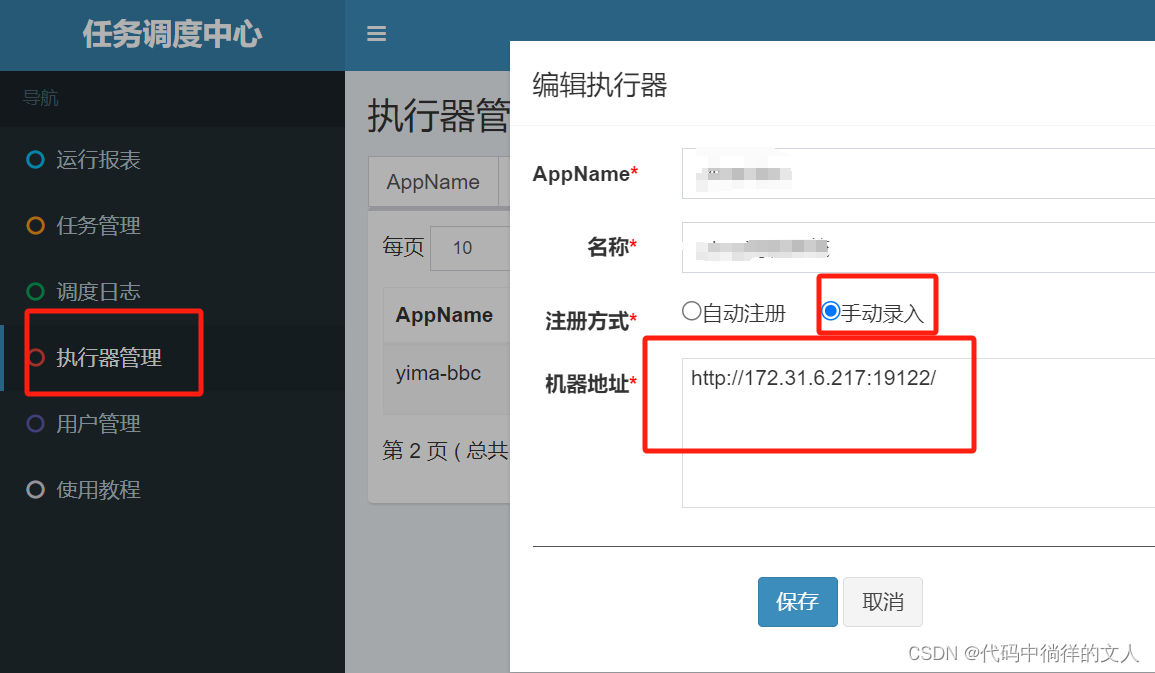Click the blue circle icon beside 运行报表

click(35, 159)
